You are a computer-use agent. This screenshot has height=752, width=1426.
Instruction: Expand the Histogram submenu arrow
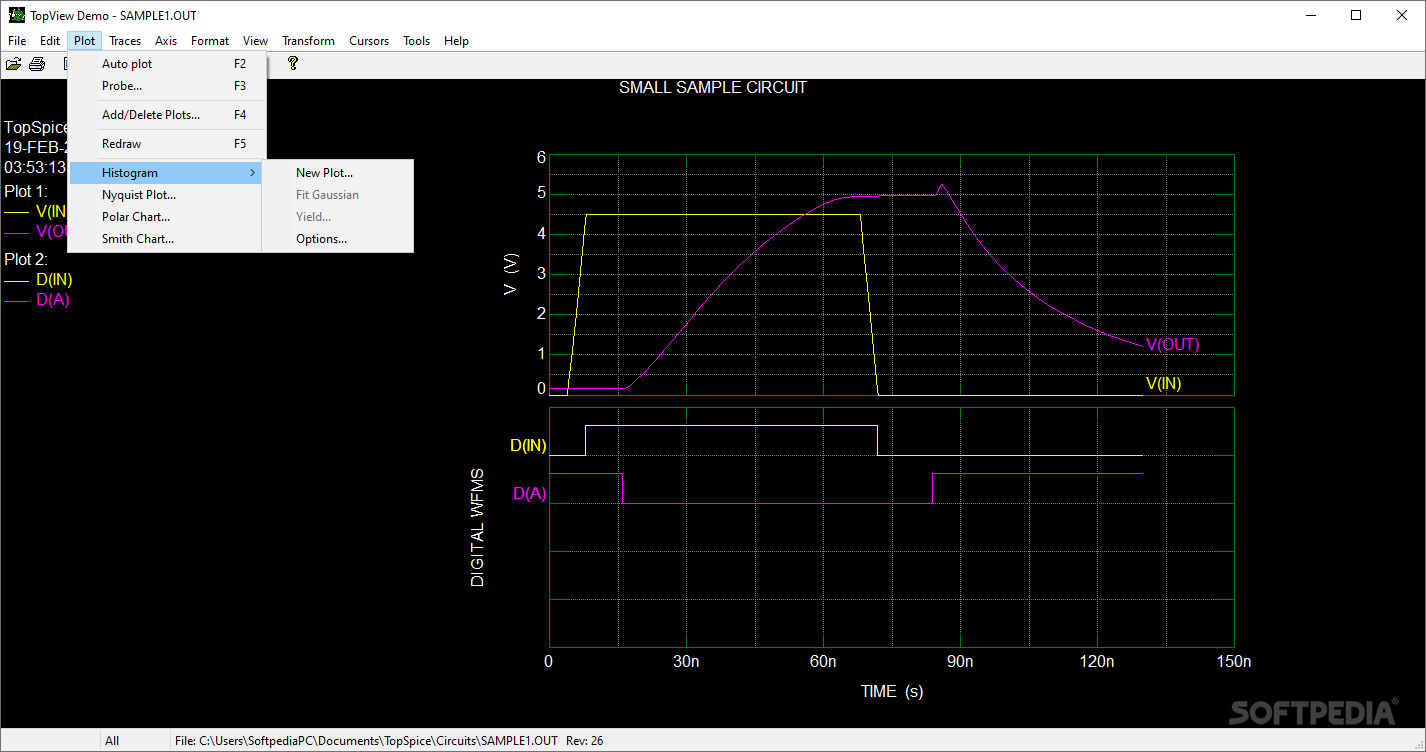pyautogui.click(x=253, y=173)
